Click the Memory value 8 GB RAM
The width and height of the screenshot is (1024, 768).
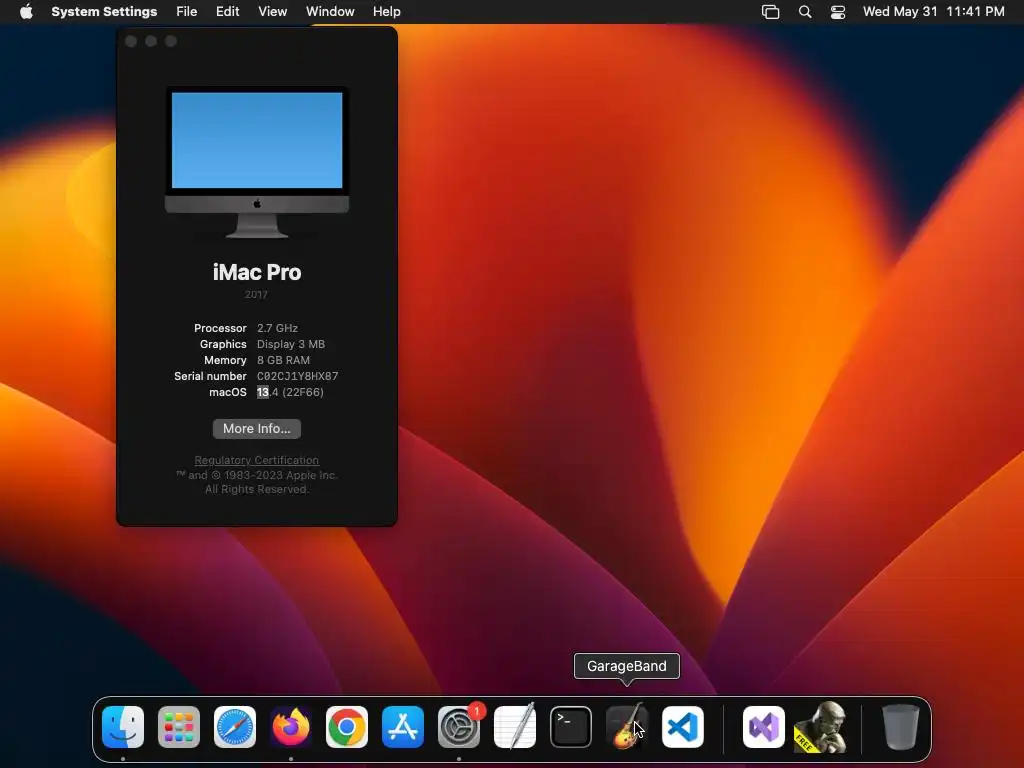click(283, 360)
